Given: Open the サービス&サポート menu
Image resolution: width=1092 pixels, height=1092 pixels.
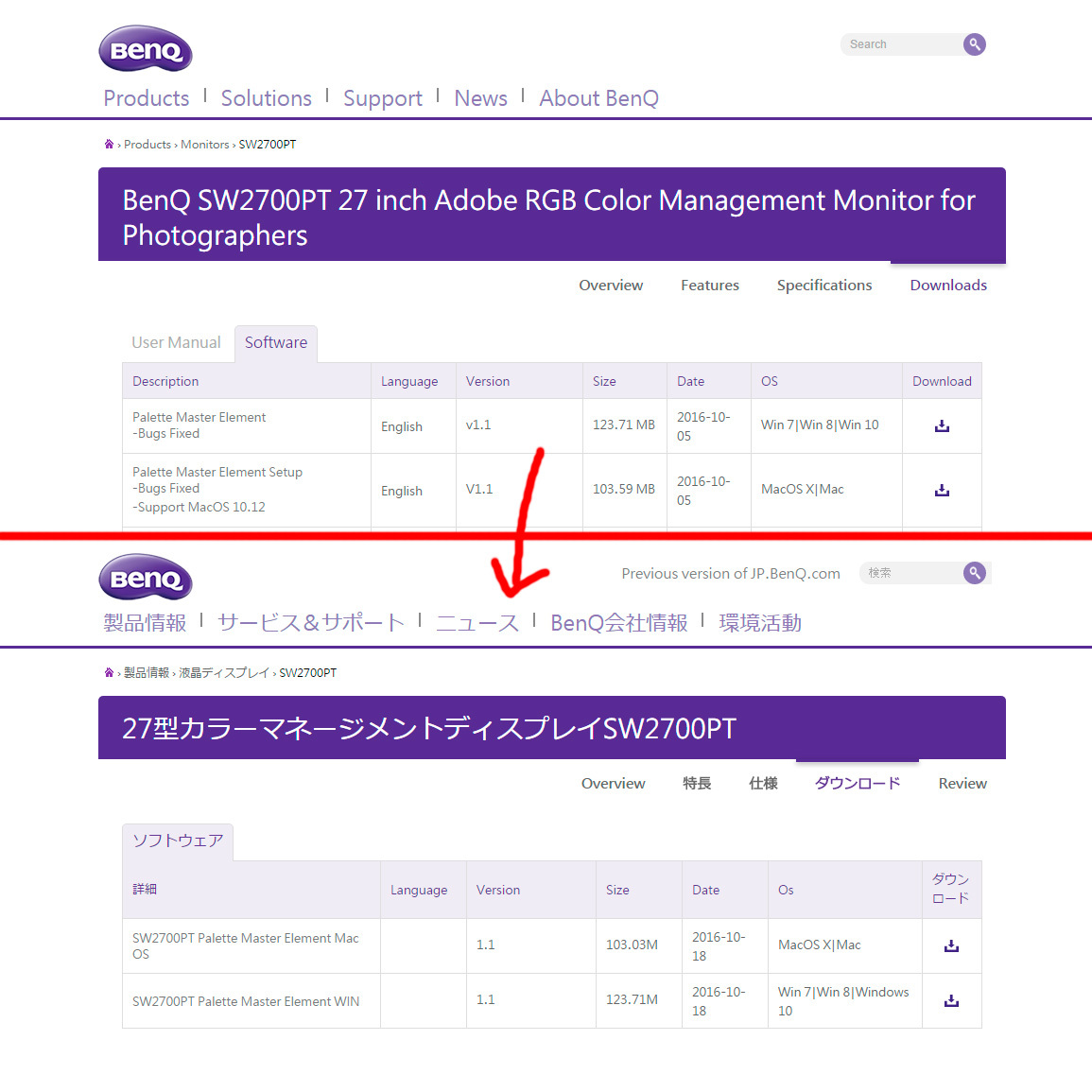Looking at the screenshot, I should (x=311, y=623).
